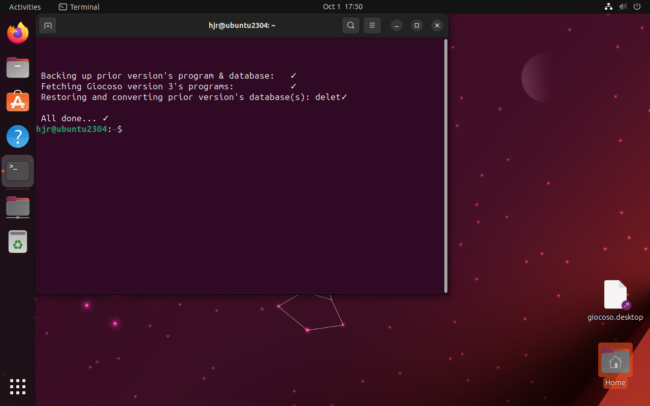Click 'Fetching Giocoso version 3's programs' line
The width and height of the screenshot is (650, 406).
[x=169, y=86]
